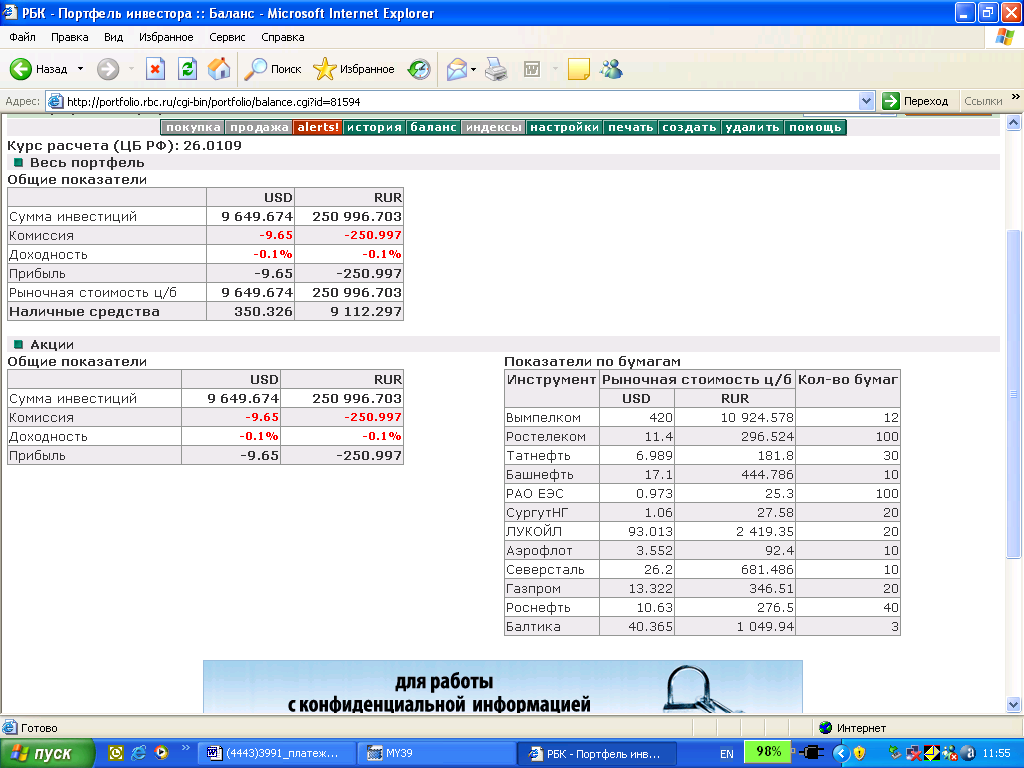Open Edit icon dropdown arrow
The image size is (1024, 768).
coord(555,69)
